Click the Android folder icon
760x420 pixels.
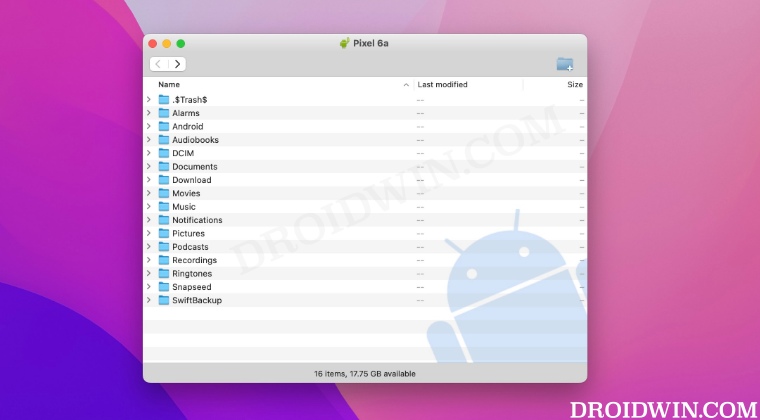(164, 126)
